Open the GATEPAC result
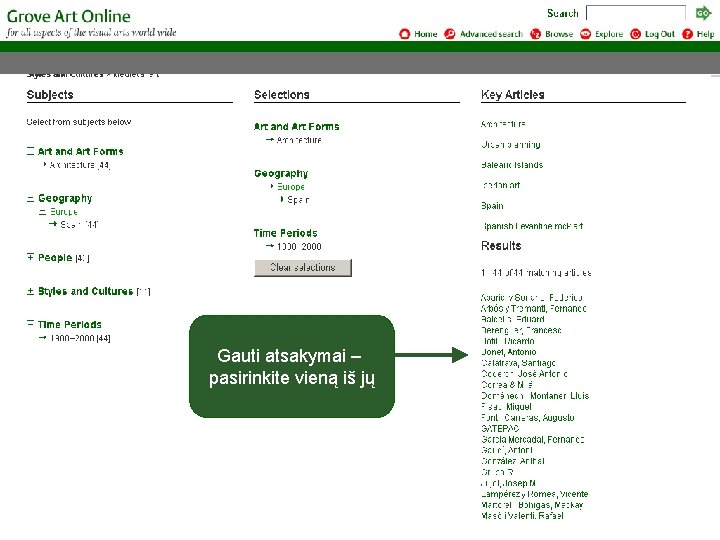 pos(500,428)
